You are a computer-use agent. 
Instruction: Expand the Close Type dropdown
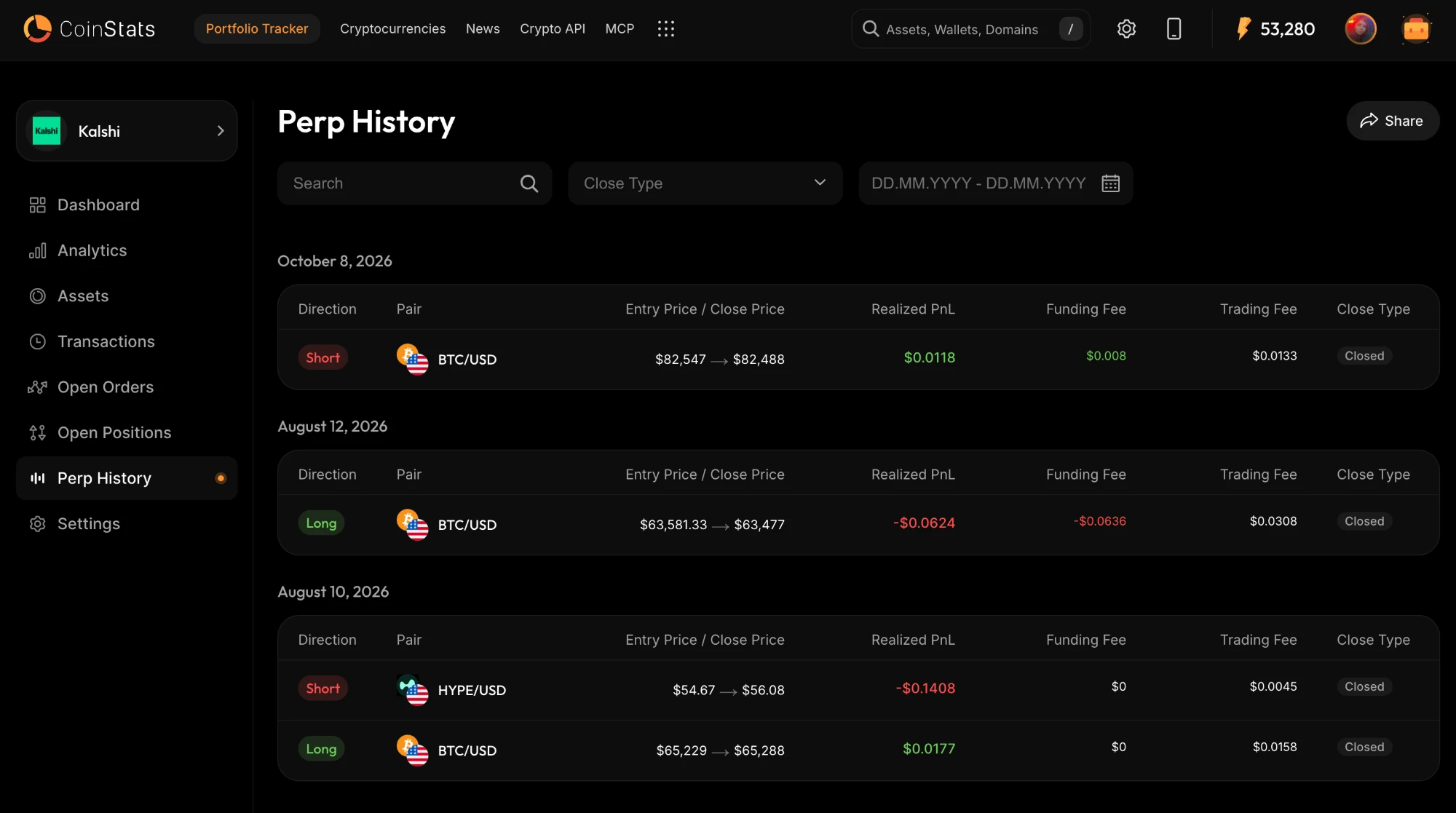[x=705, y=183]
